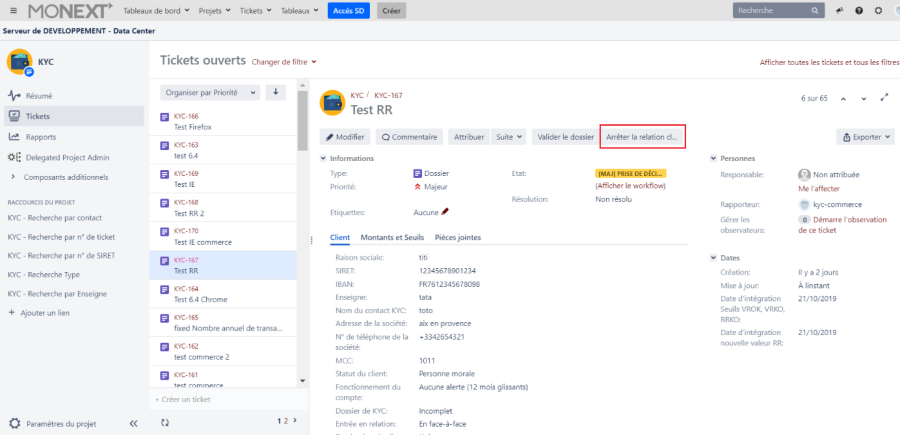
Task: Expand the Suite workflow dropdown
Action: [509, 137]
